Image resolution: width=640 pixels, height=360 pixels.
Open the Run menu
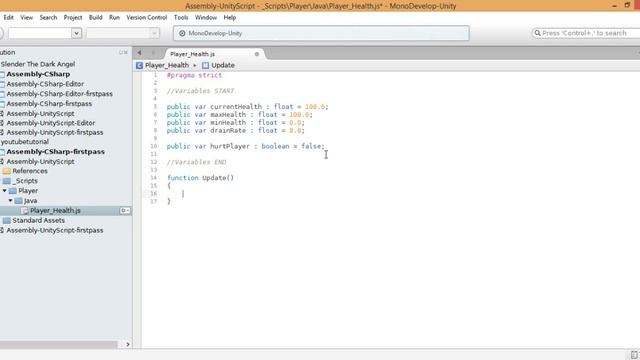[x=114, y=18]
